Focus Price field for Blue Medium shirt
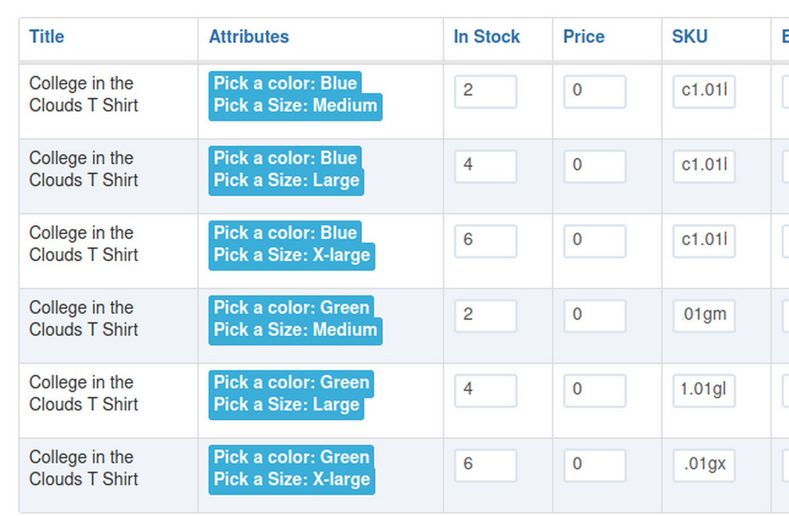Screen dimensions: 789x516 (595, 92)
